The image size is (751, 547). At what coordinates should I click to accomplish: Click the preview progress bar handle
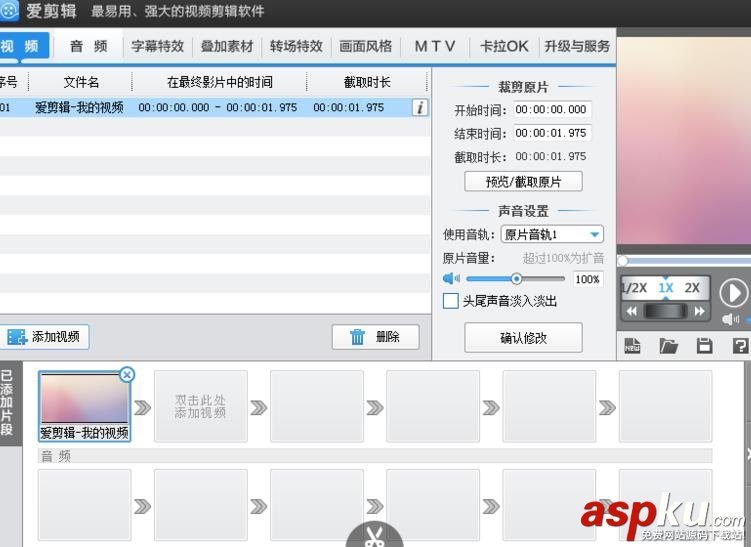[623, 261]
